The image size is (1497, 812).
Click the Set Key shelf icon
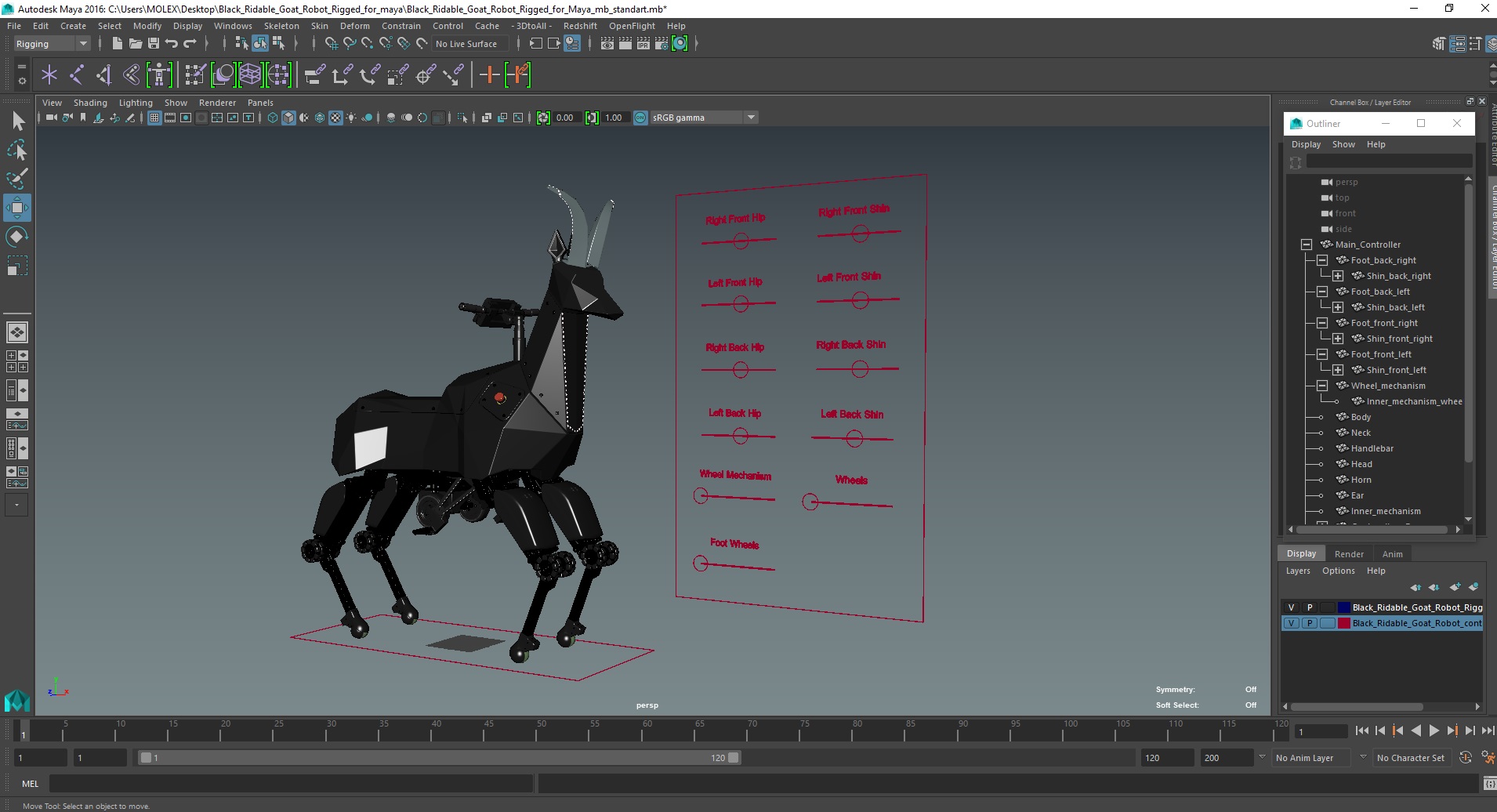pyautogui.click(x=490, y=75)
